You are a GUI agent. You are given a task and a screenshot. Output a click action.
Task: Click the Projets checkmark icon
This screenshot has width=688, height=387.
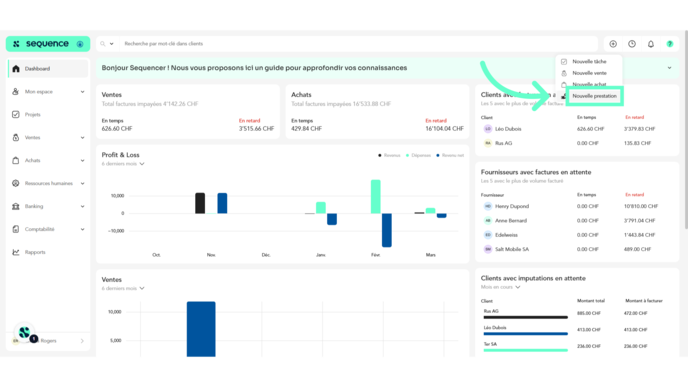(16, 115)
